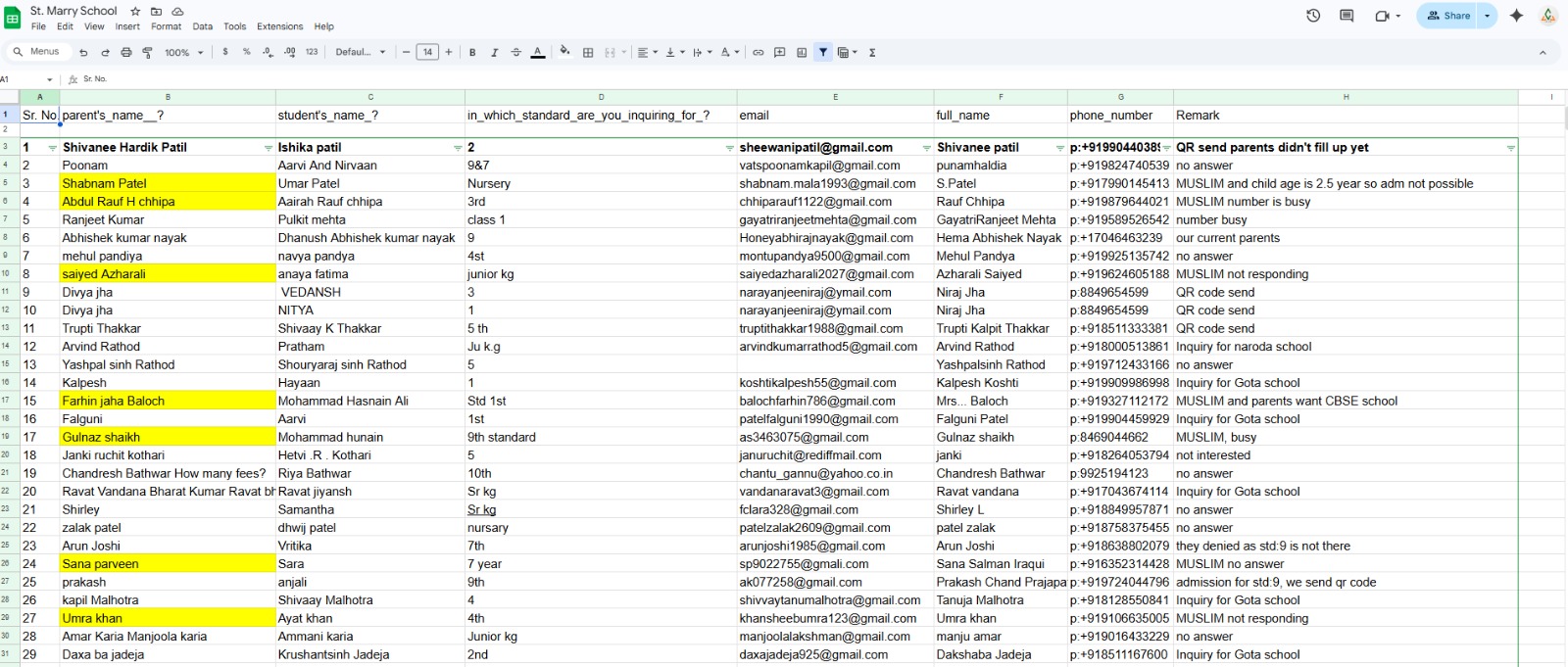Click the insert link icon
Viewport: 1568px width, 667px height.
pos(758,53)
